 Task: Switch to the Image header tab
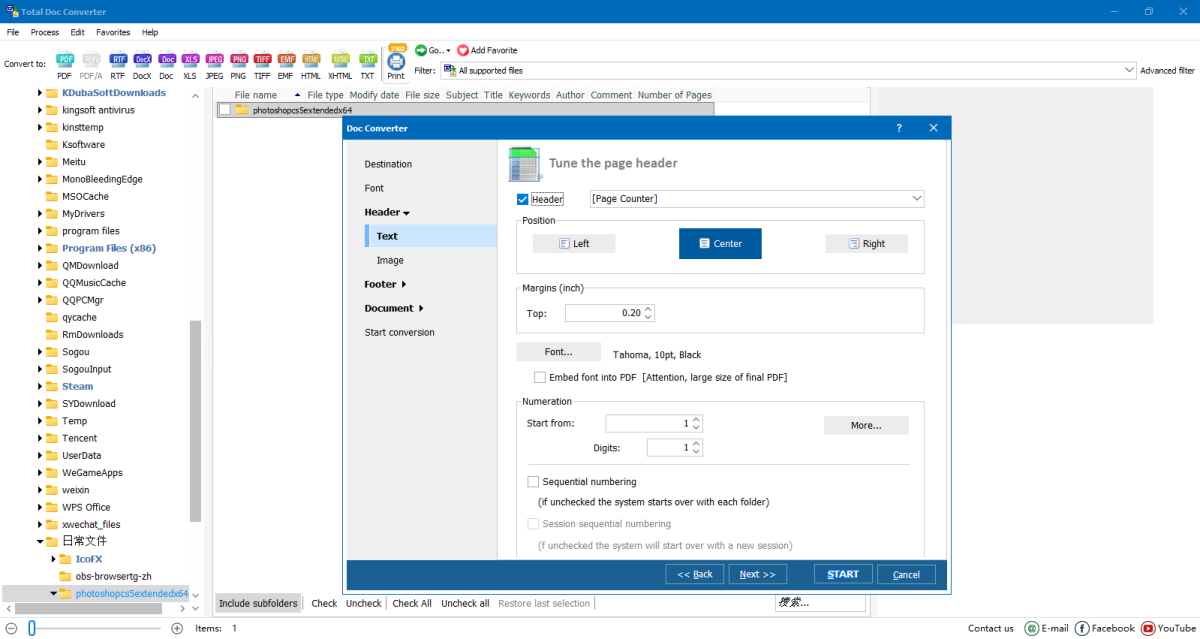tap(390, 260)
